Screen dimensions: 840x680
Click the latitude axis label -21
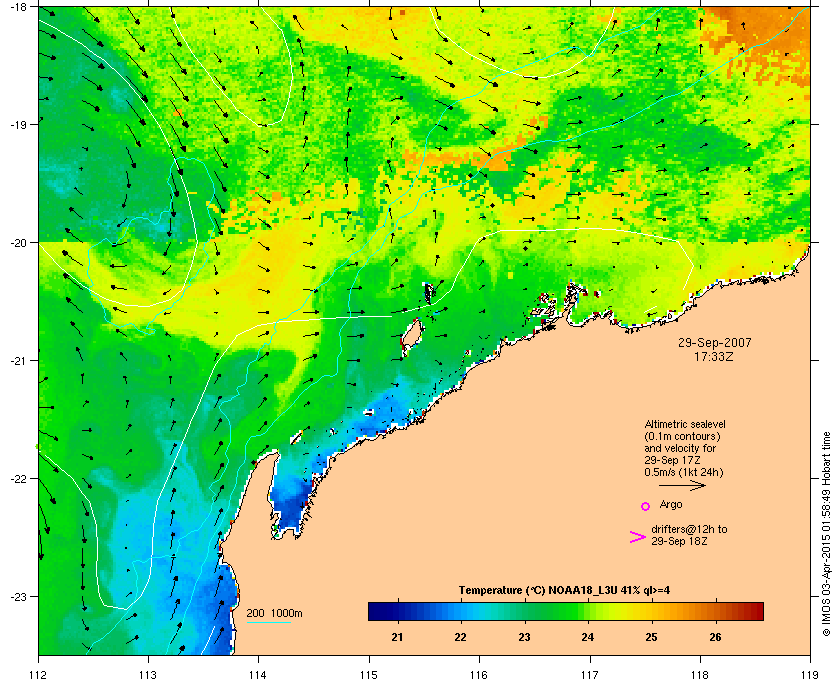18,361
